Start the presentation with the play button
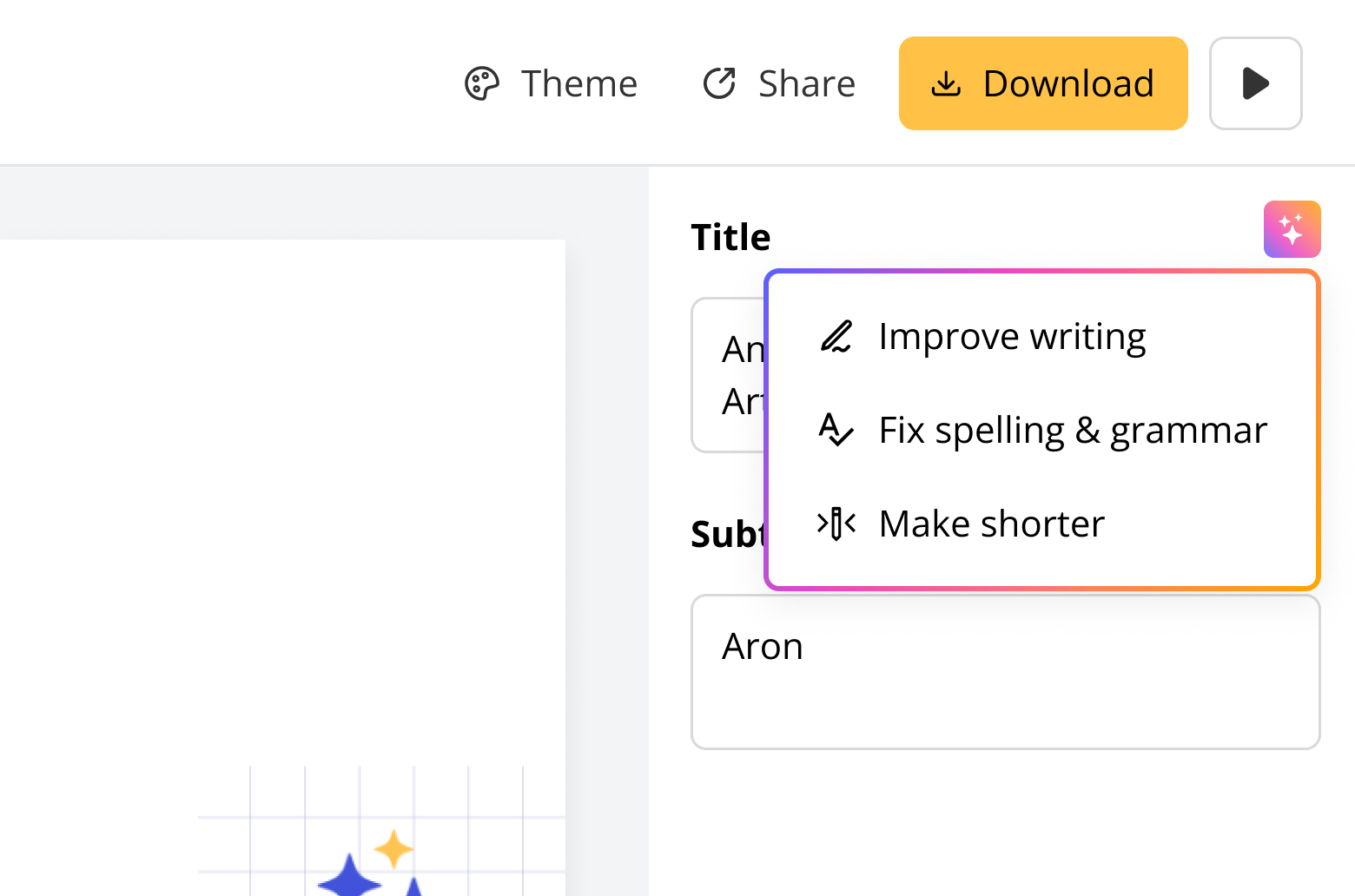1355x896 pixels. (1255, 84)
